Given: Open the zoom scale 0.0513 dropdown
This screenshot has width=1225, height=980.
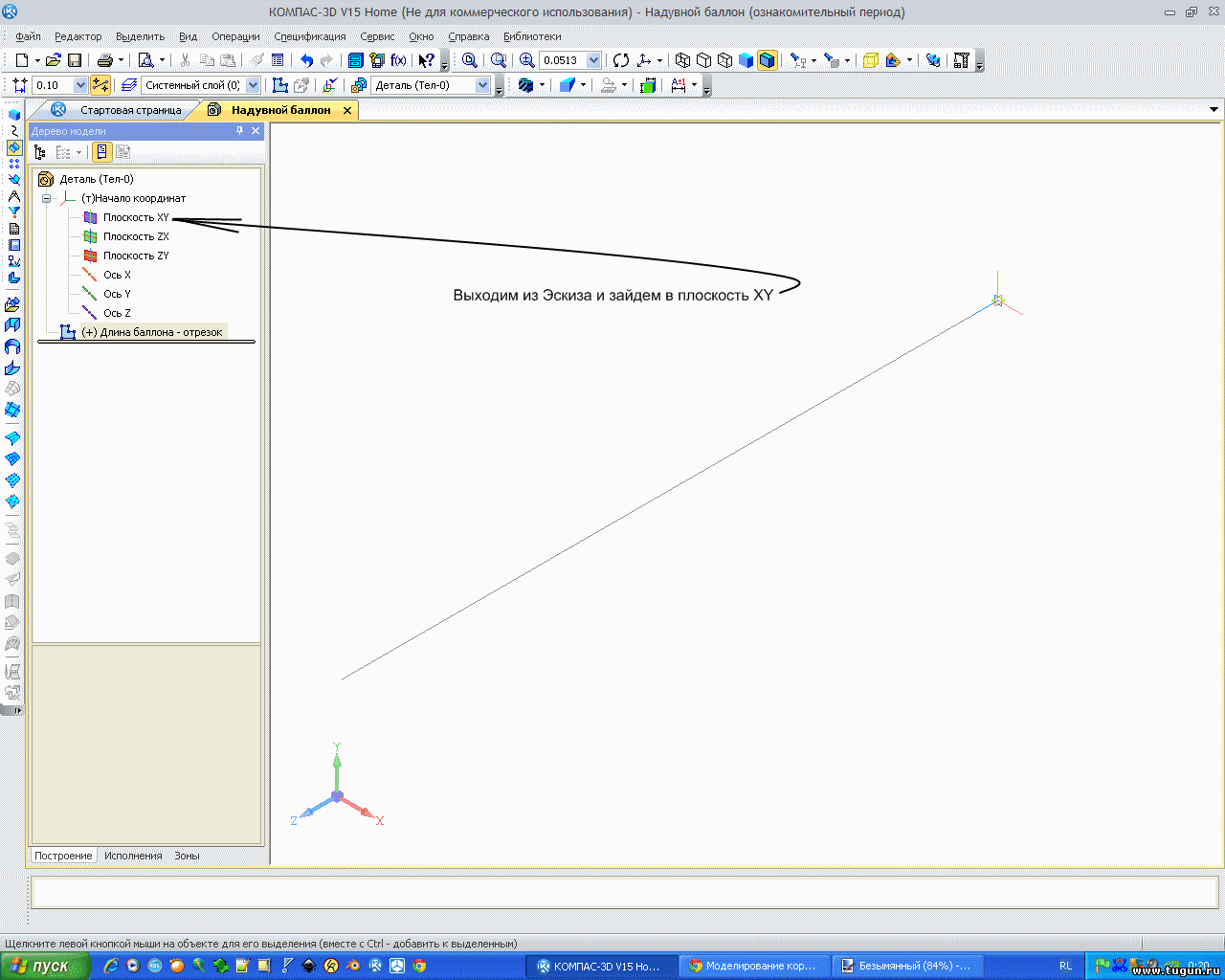Looking at the screenshot, I should (593, 60).
